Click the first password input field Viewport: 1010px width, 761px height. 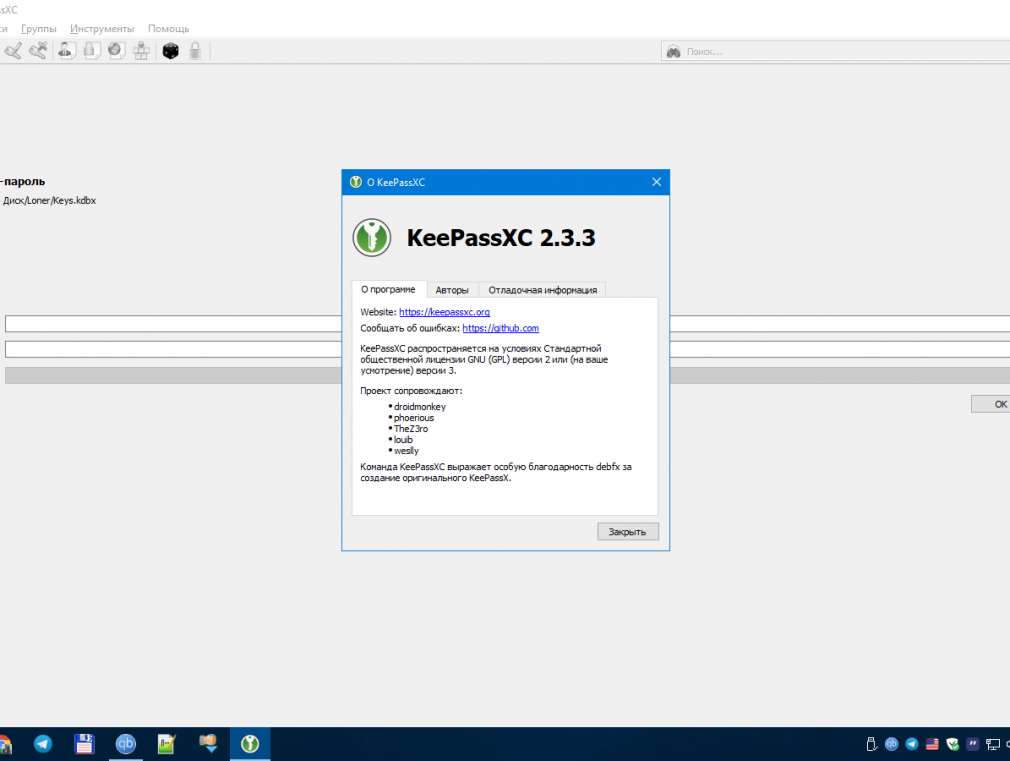pos(173,323)
